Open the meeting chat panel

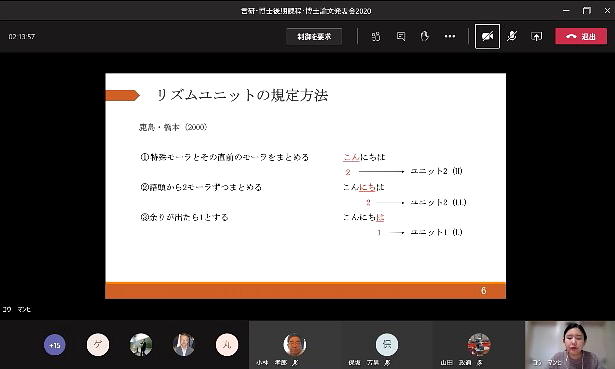[x=400, y=37]
